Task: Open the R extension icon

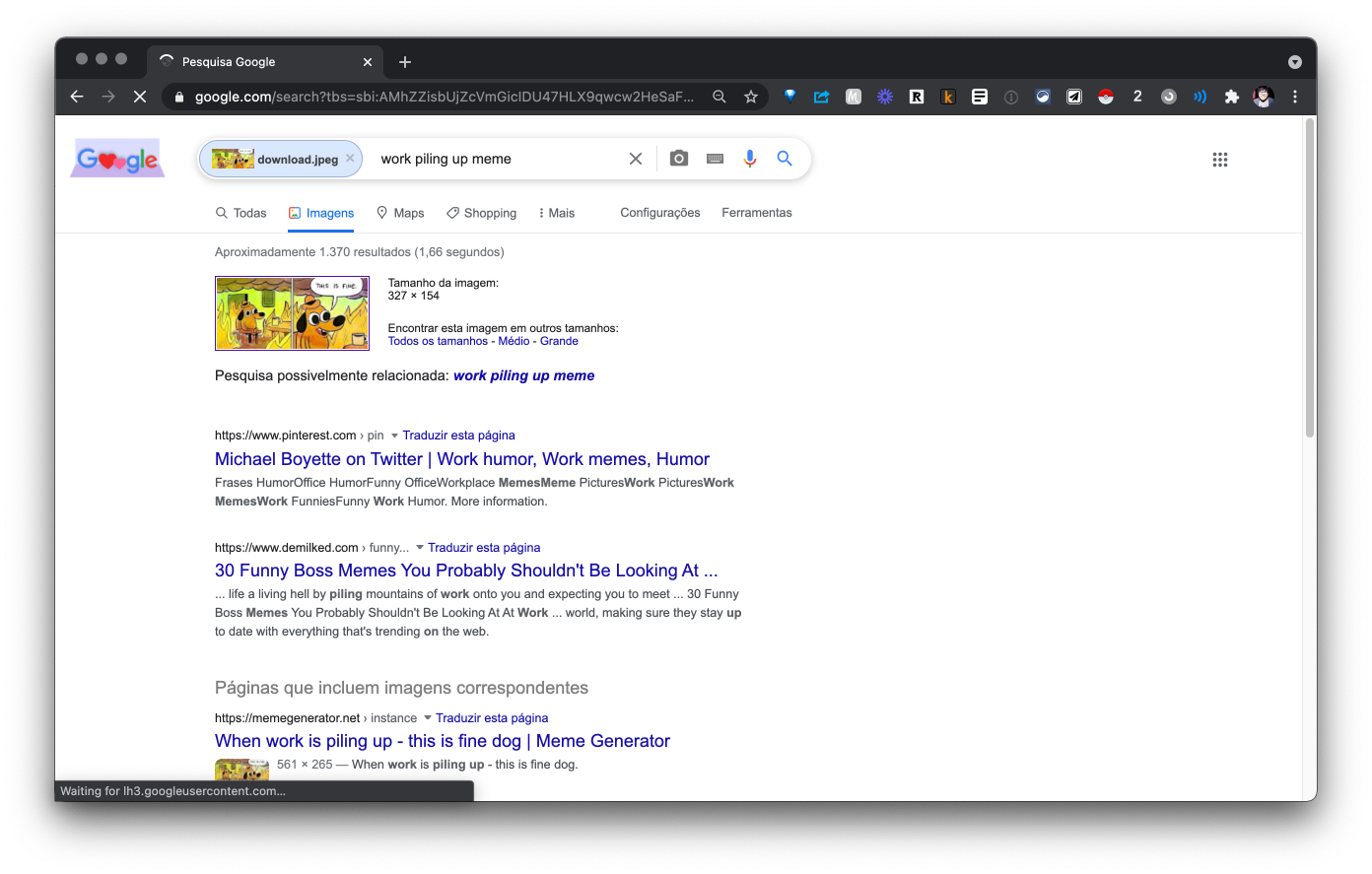Action: pos(917,97)
